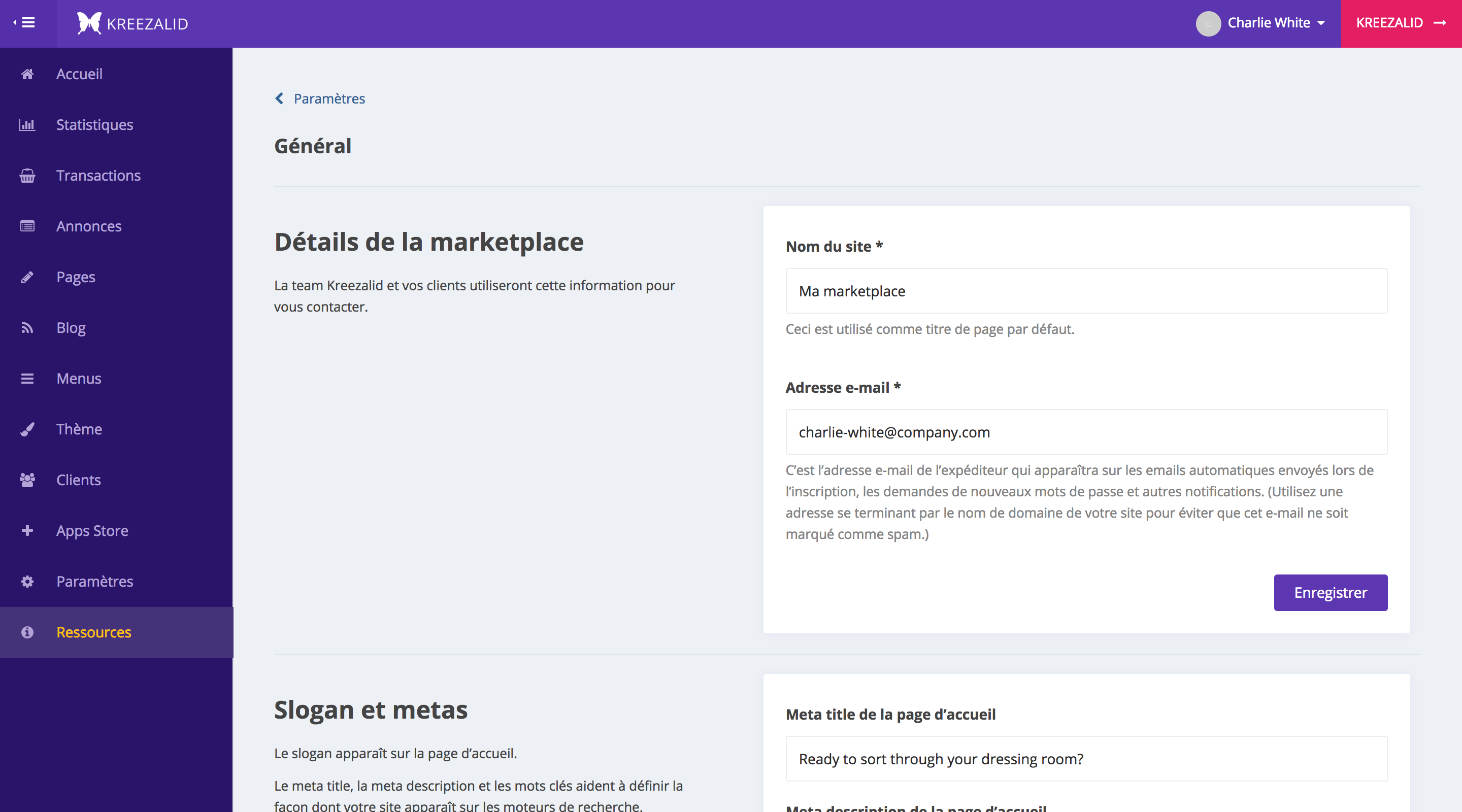Click the Thème sidebar icon

[26, 428]
